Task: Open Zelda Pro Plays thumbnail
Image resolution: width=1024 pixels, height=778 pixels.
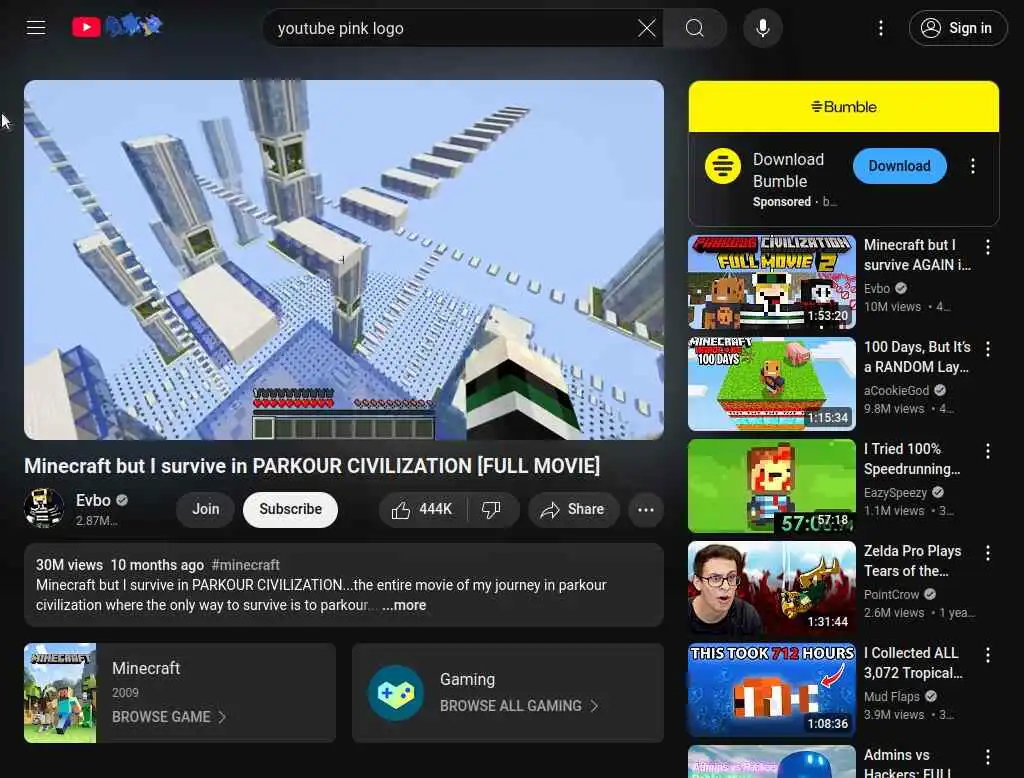Action: (x=772, y=588)
